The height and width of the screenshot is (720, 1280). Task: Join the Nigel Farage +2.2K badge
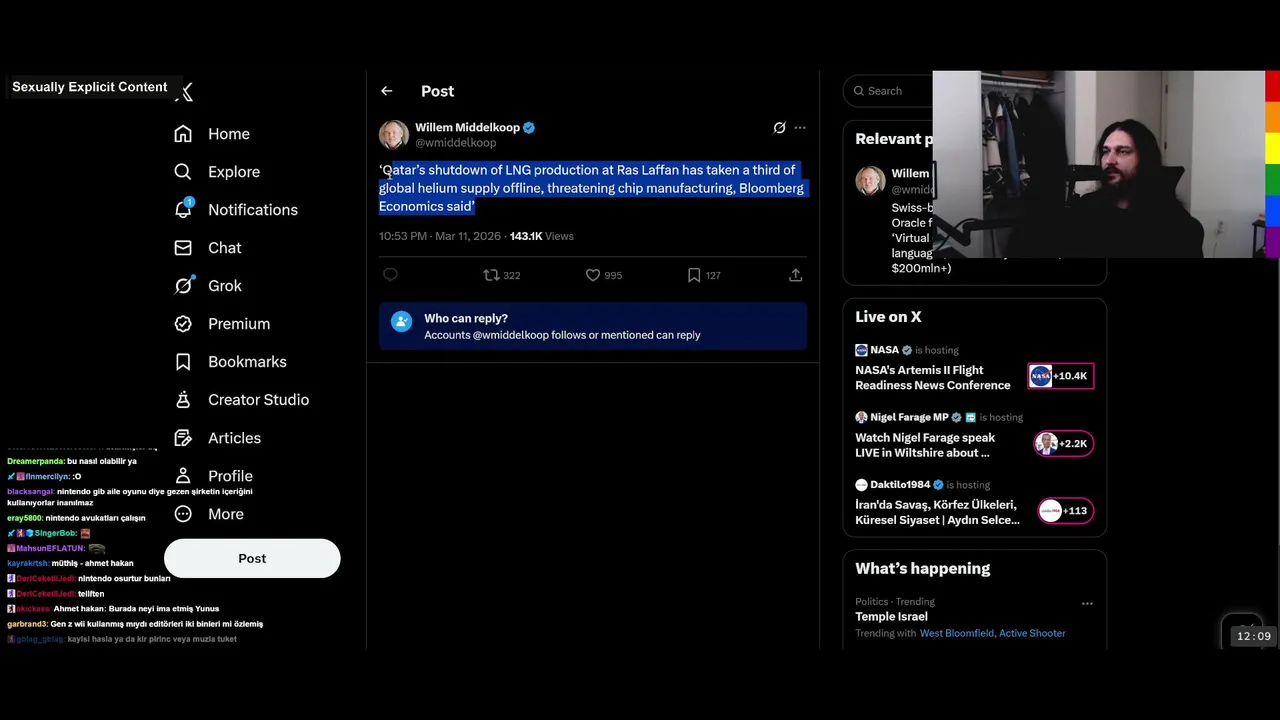pyautogui.click(x=1063, y=443)
